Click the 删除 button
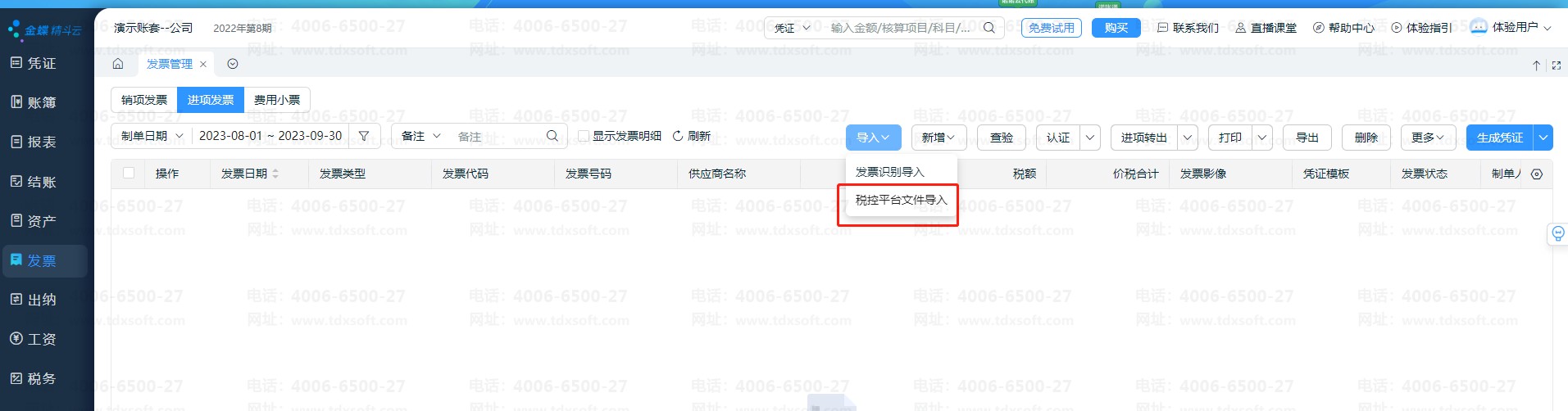The height and width of the screenshot is (411, 1568). click(x=1366, y=138)
